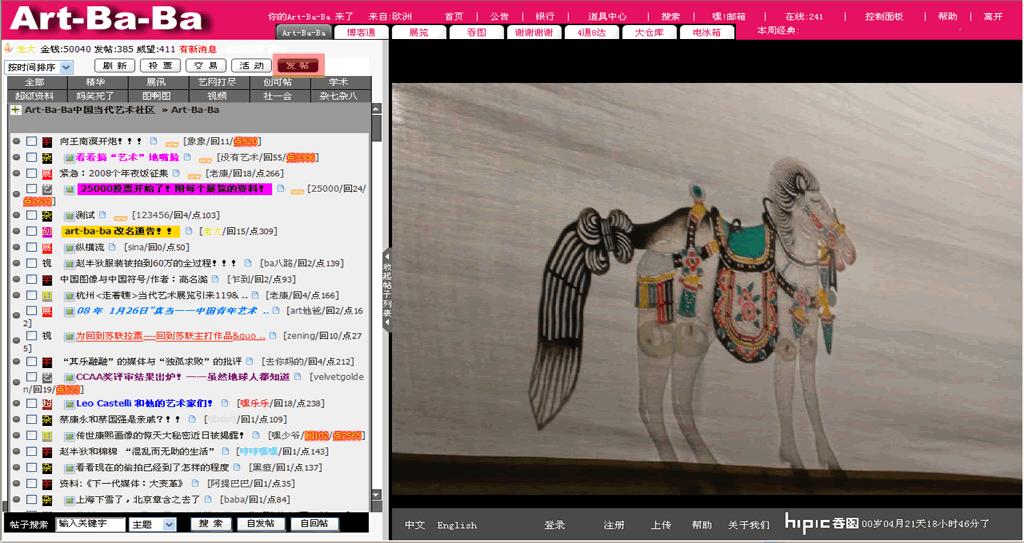The image size is (1024, 543).
Task: Click the hipic 吞图 logo
Action: point(822,523)
